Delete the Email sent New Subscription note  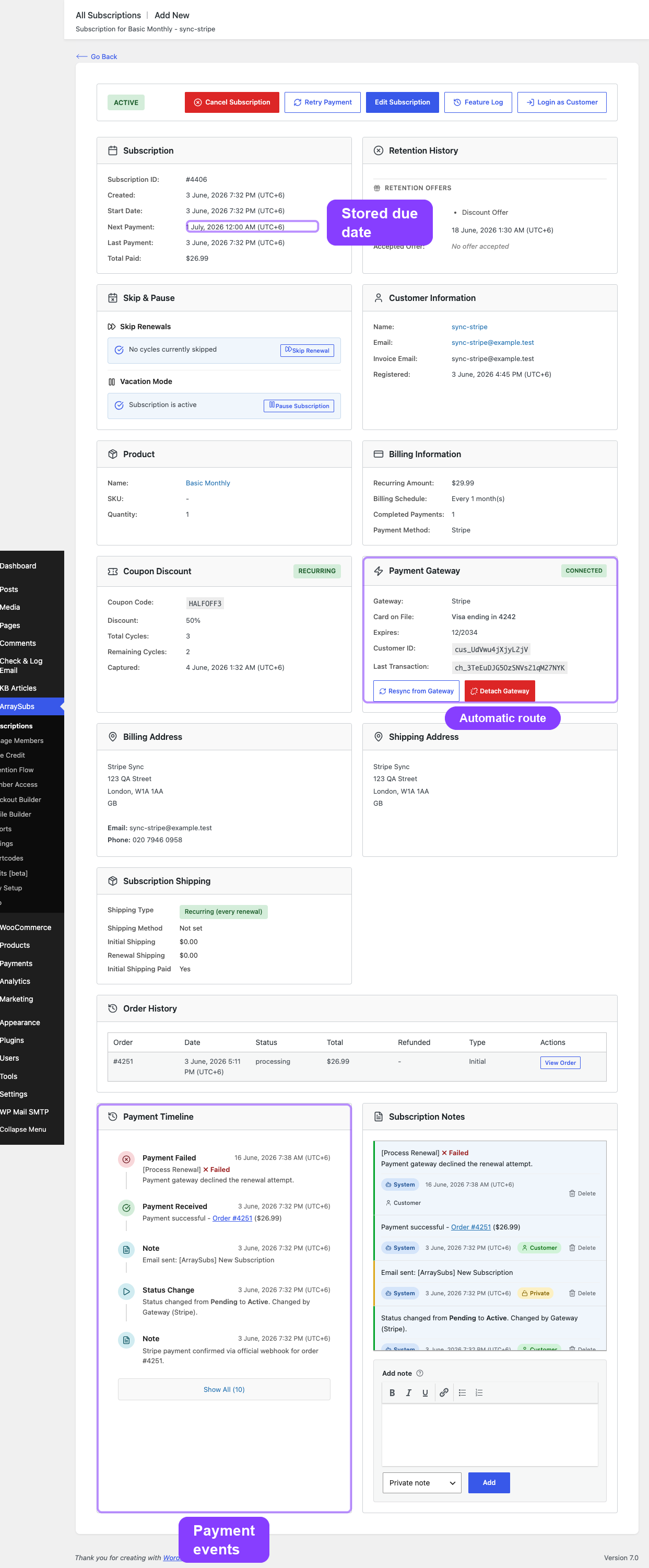(x=582, y=1294)
